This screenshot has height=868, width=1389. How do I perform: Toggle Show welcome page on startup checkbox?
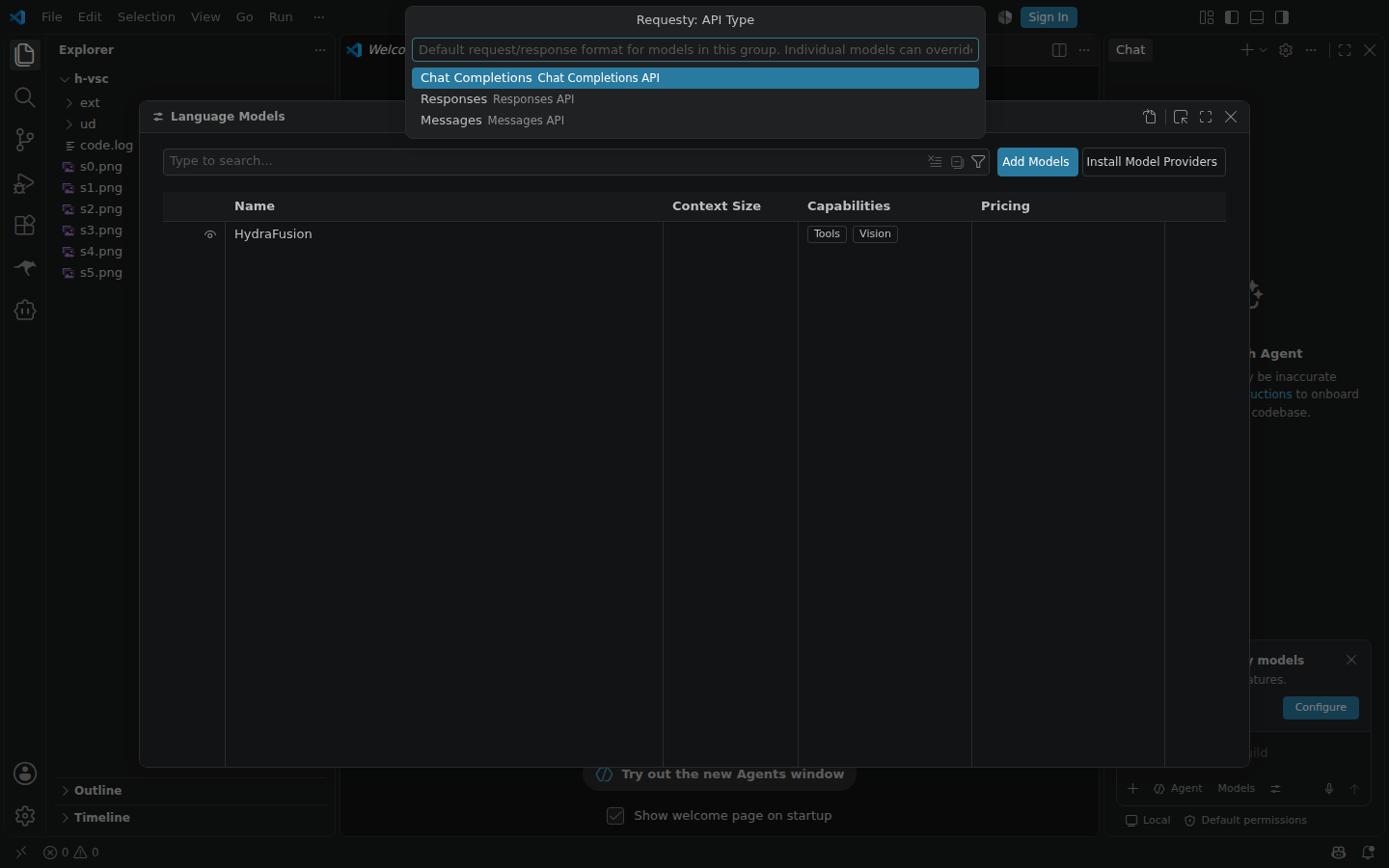point(615,816)
